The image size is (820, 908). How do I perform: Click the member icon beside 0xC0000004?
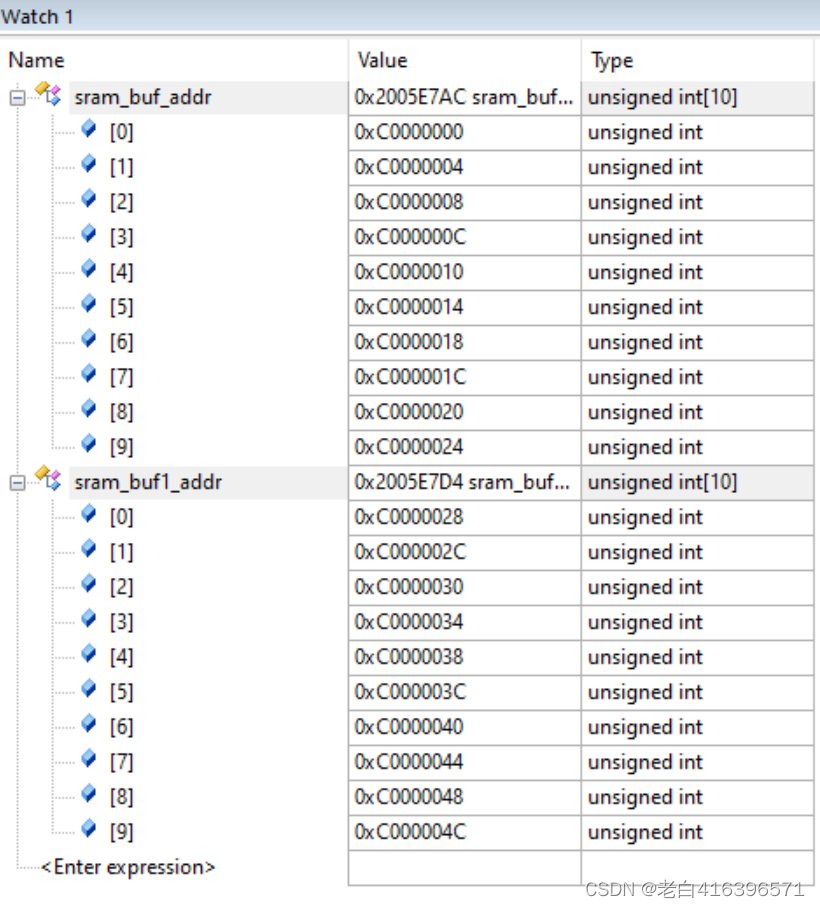point(89,164)
